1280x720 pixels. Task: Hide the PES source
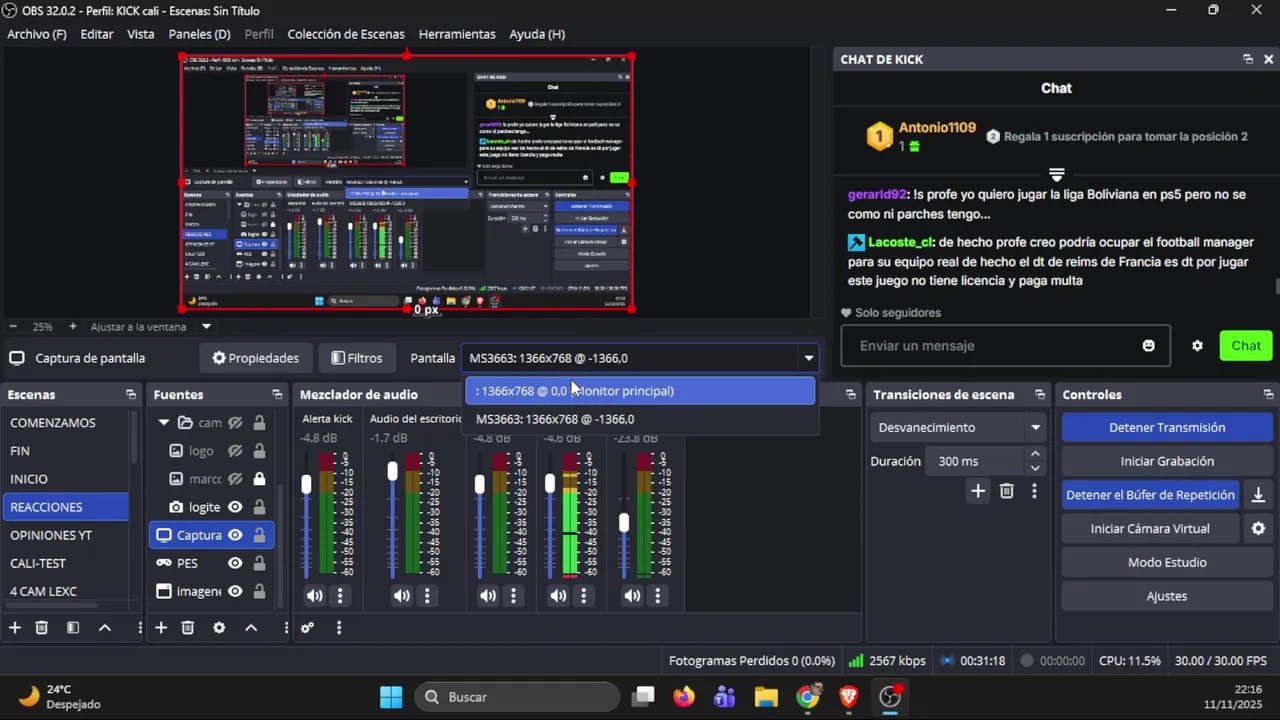pos(235,563)
